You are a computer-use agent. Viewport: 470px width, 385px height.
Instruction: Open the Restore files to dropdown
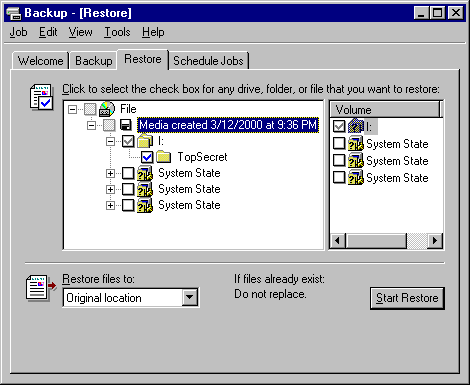[x=190, y=297]
